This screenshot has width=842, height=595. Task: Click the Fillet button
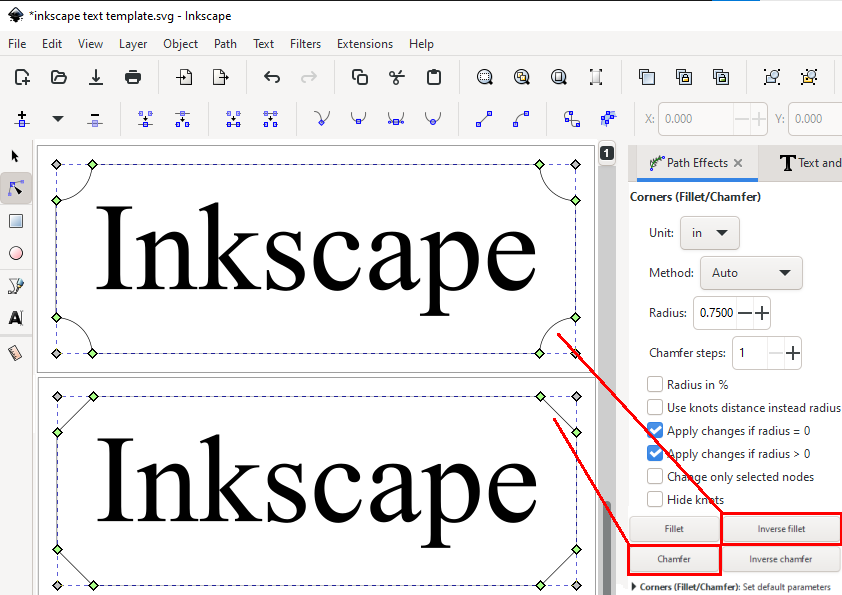tap(674, 529)
